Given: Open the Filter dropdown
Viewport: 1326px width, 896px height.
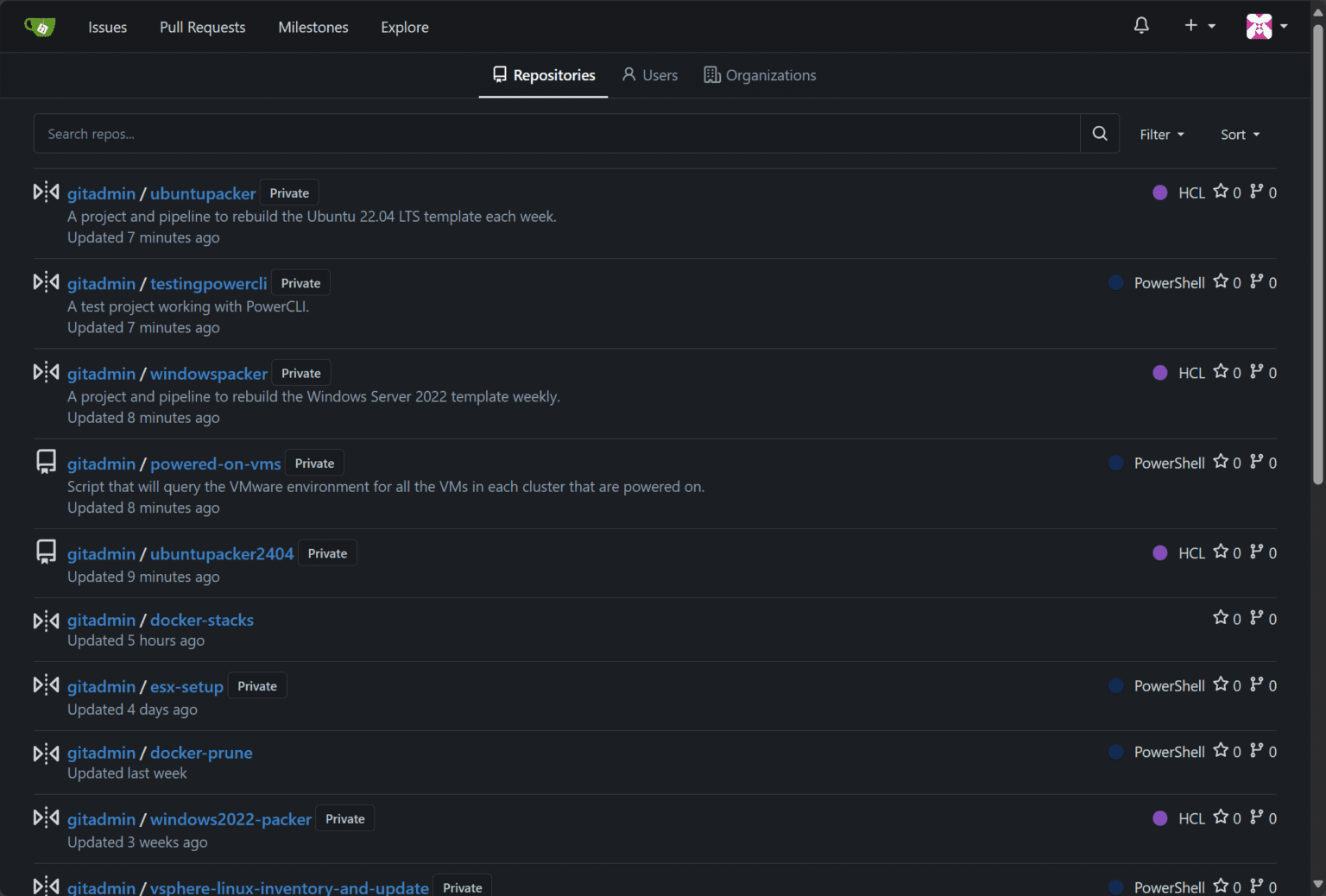Looking at the screenshot, I should (1161, 134).
